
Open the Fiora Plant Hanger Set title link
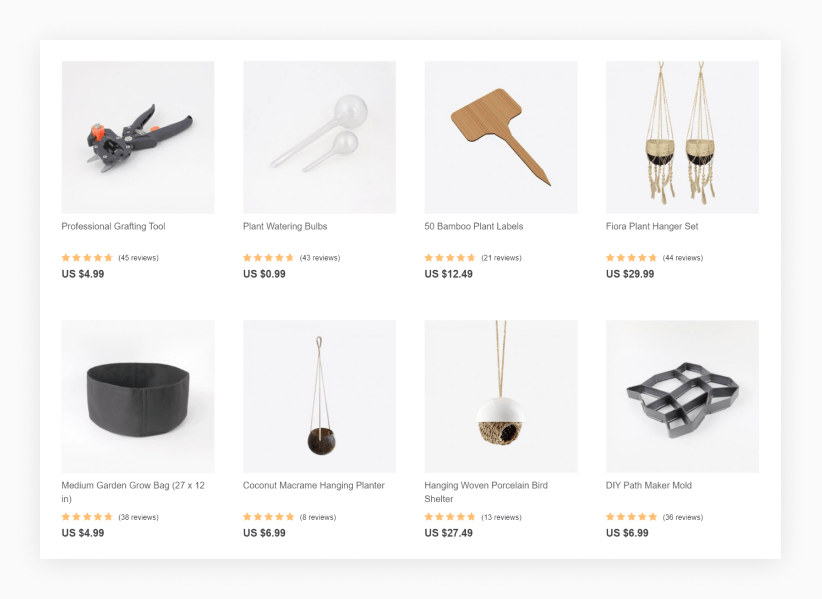click(652, 226)
